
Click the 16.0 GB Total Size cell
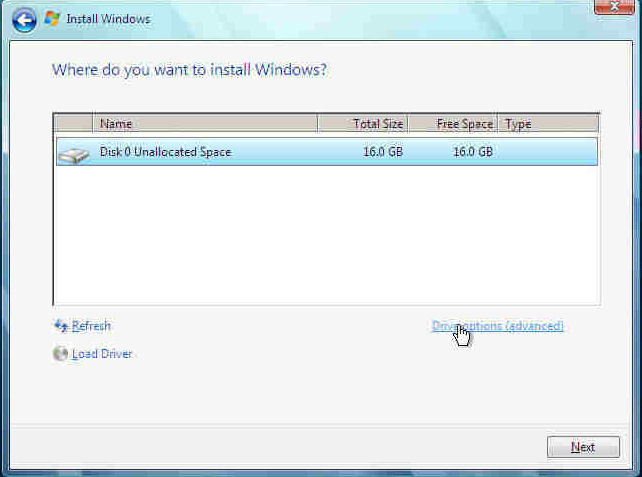[x=383, y=152]
